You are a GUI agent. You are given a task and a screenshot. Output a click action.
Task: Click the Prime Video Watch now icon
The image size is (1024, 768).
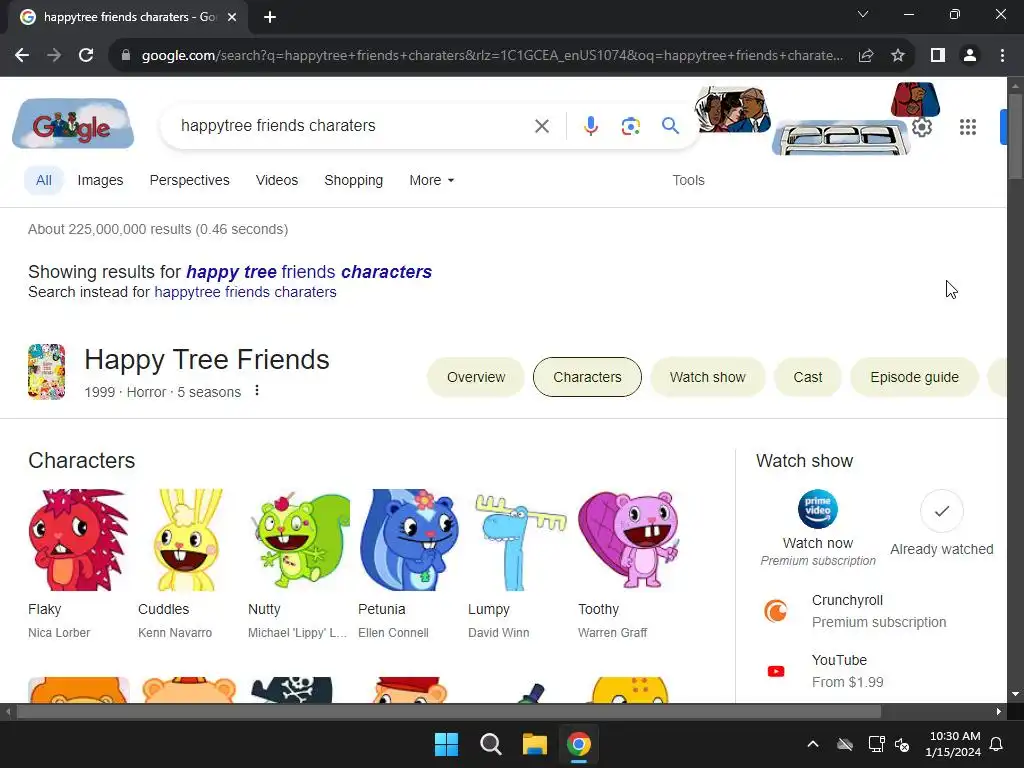click(818, 509)
